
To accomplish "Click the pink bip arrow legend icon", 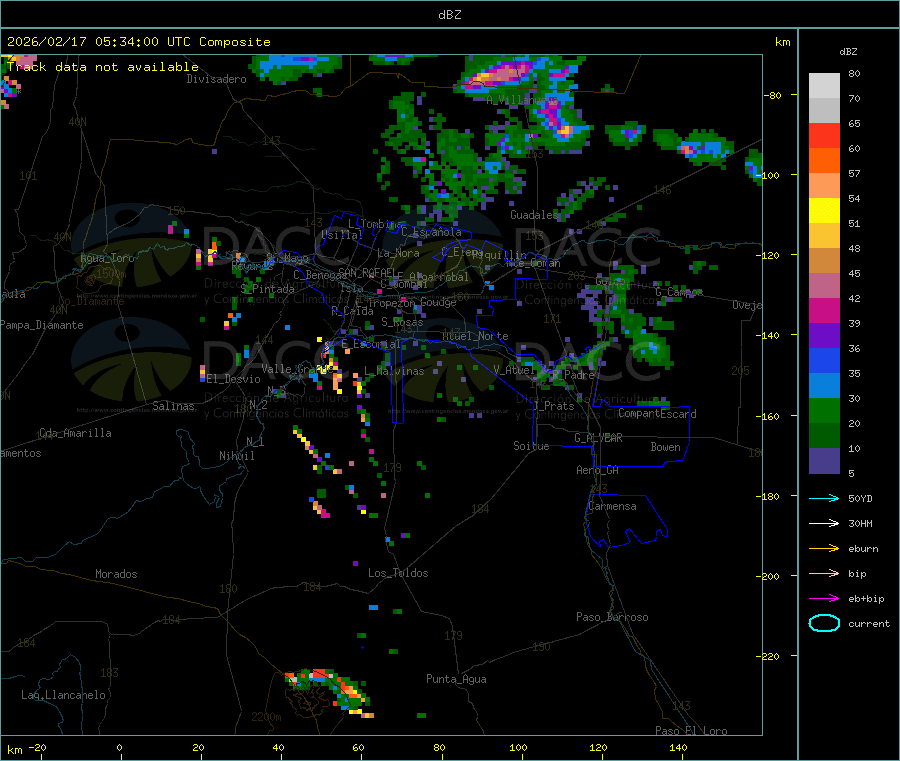I will point(824,573).
